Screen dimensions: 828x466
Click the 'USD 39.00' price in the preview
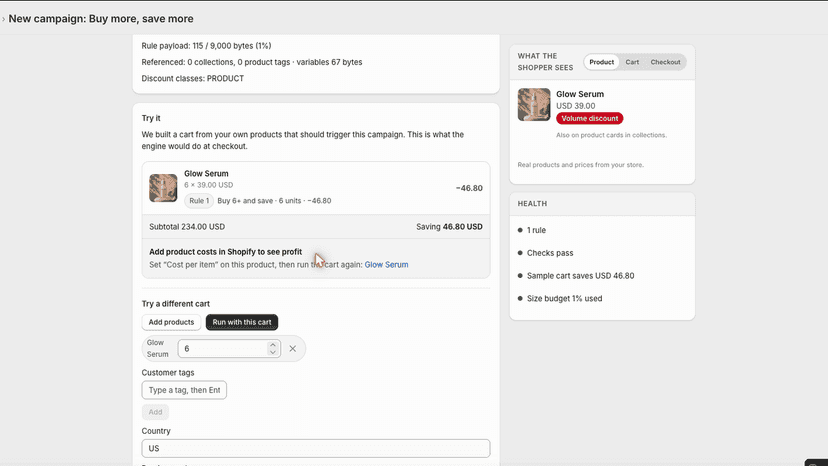pos(576,106)
